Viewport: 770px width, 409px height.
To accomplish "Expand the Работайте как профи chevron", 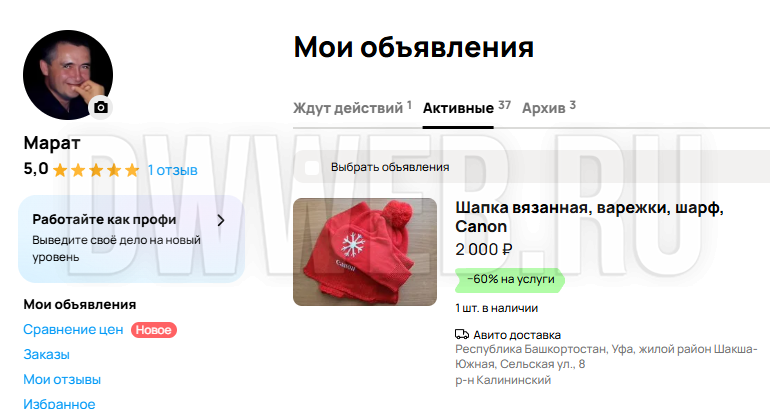I will click(x=221, y=220).
